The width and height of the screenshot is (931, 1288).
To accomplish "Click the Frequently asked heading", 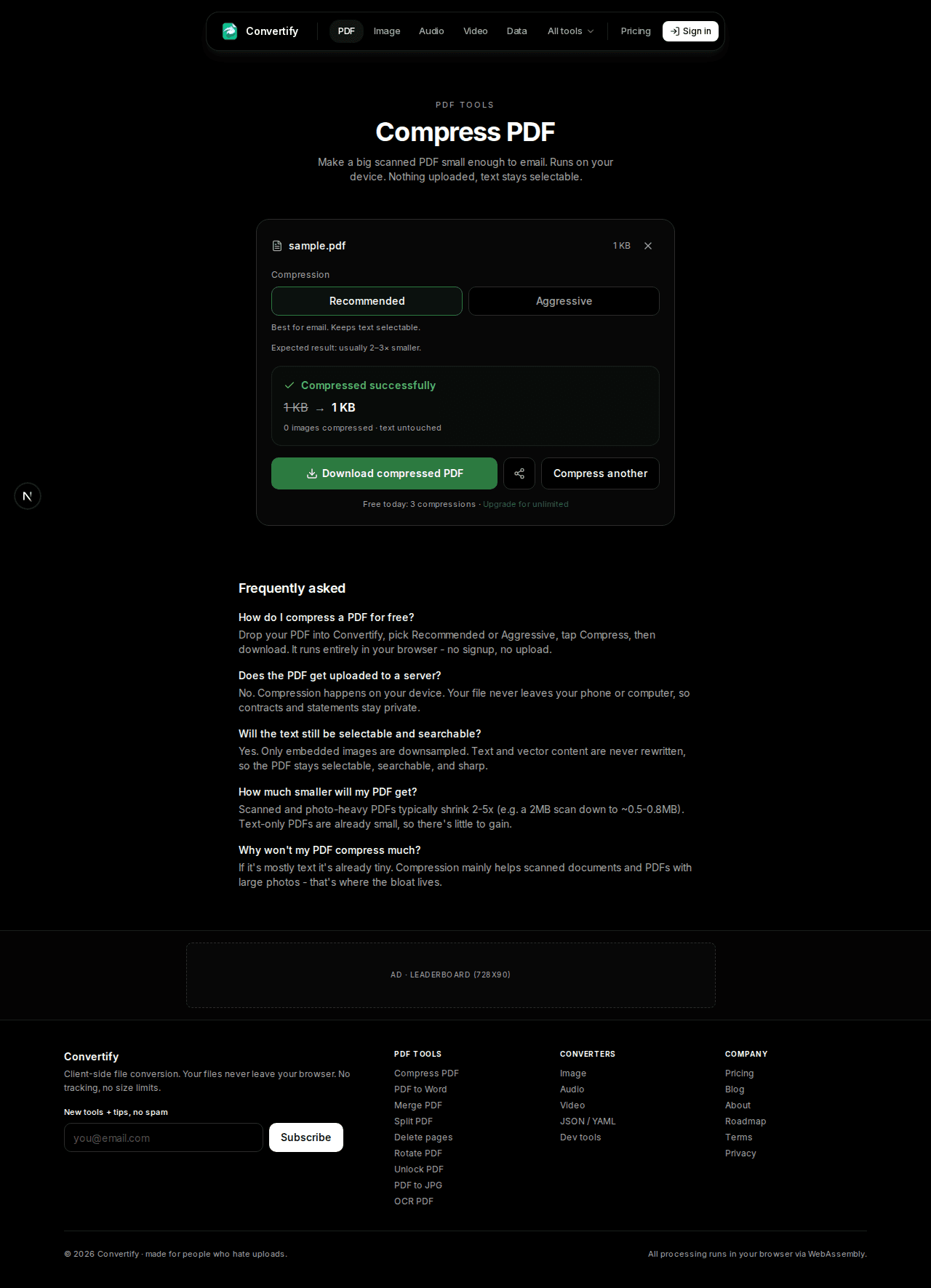I will coord(292,588).
